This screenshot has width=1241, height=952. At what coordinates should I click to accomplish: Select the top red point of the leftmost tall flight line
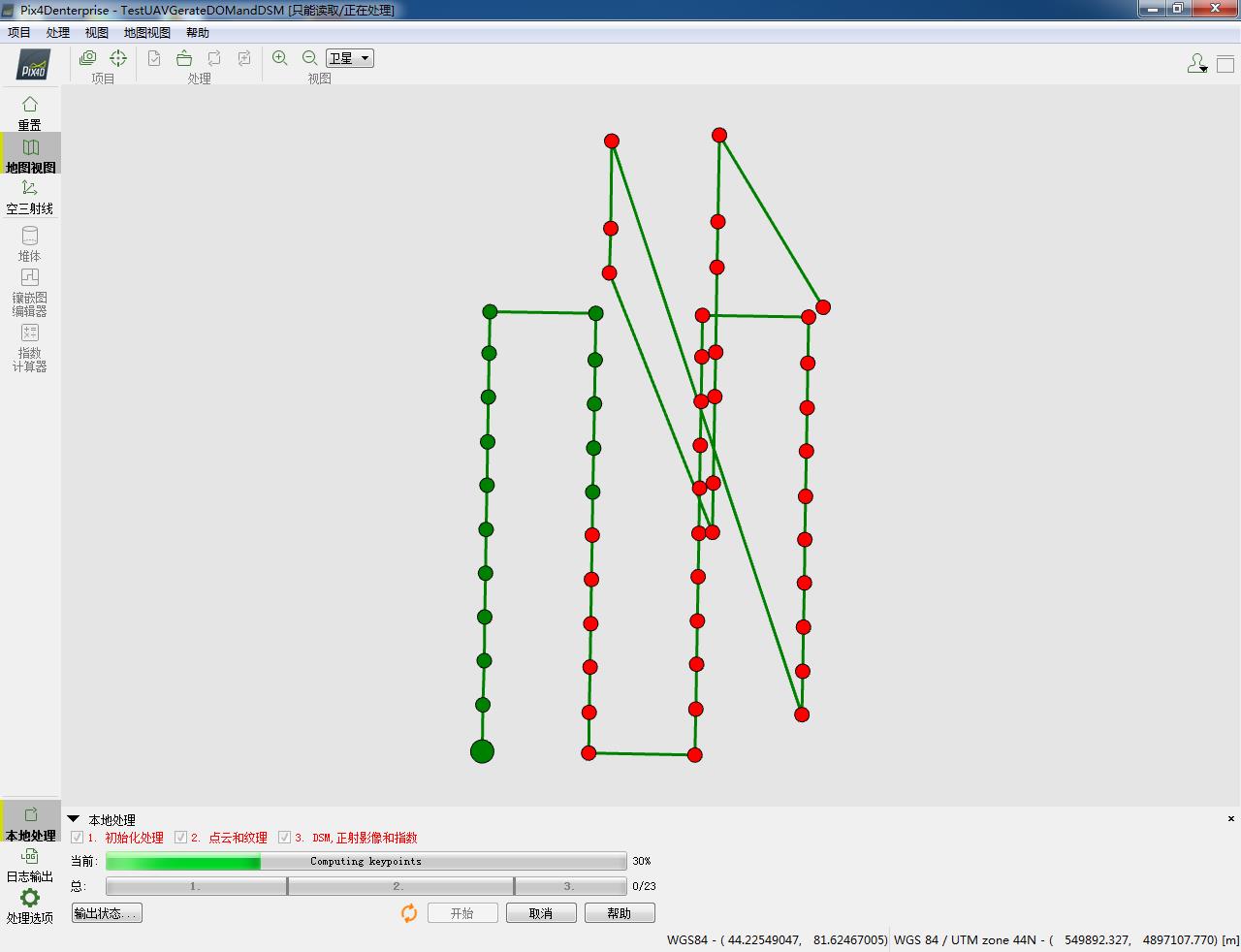pyautogui.click(x=612, y=142)
